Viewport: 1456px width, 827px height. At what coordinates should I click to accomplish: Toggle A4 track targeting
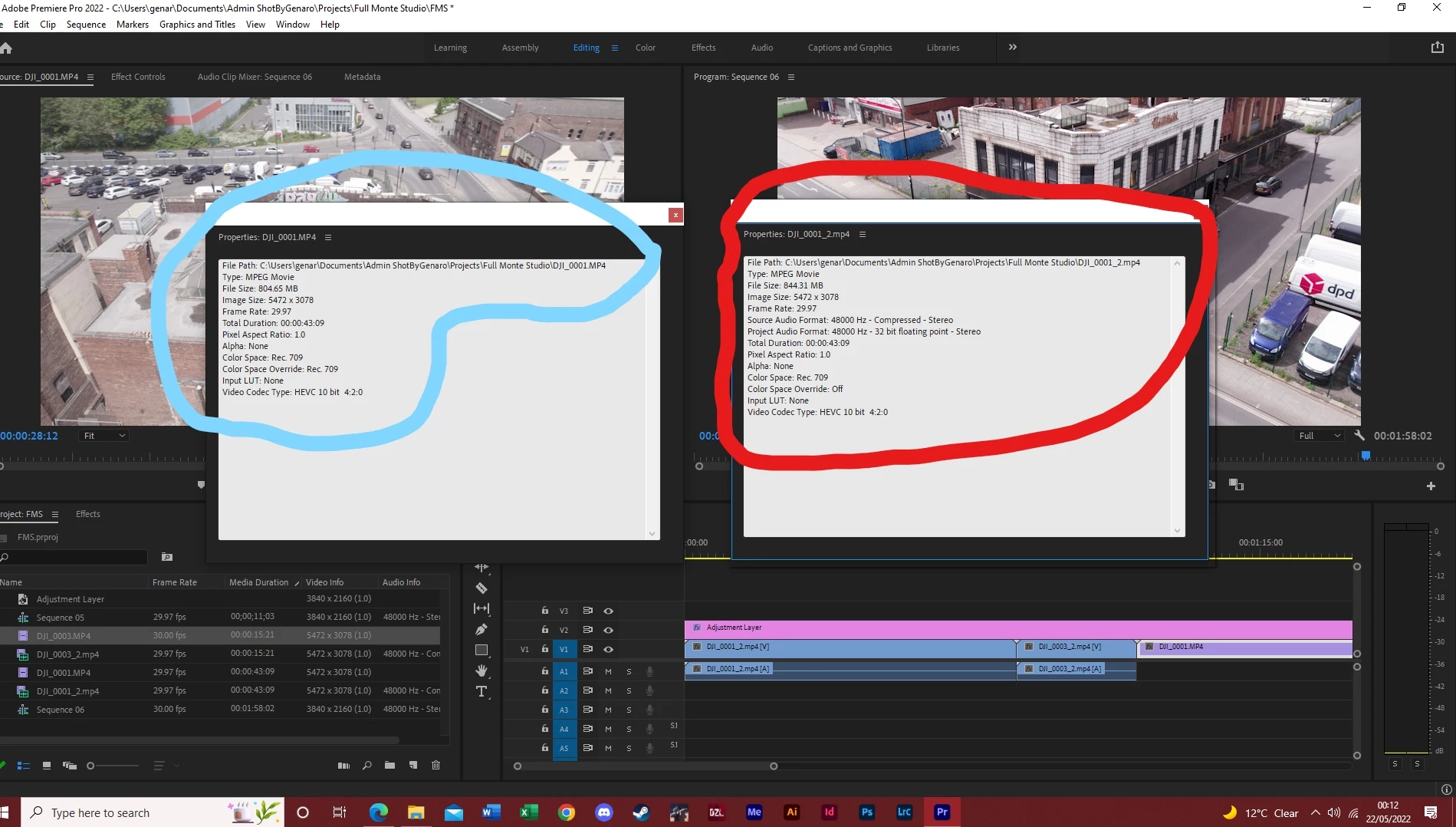point(564,729)
